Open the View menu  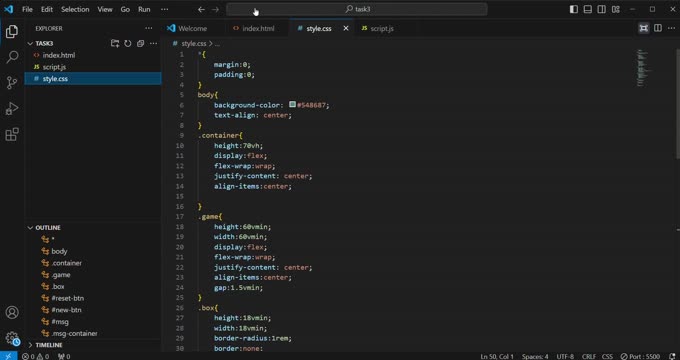pos(105,9)
